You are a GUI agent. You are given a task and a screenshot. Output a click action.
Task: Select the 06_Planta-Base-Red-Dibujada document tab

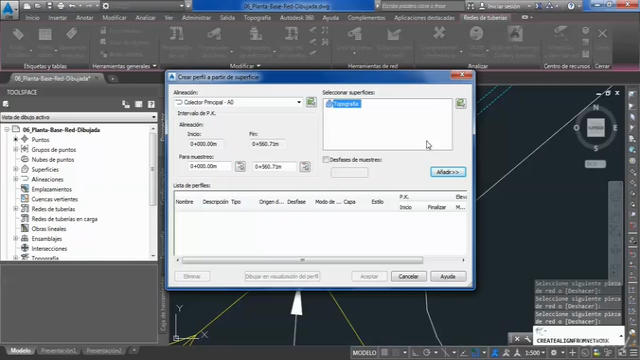tap(52, 78)
